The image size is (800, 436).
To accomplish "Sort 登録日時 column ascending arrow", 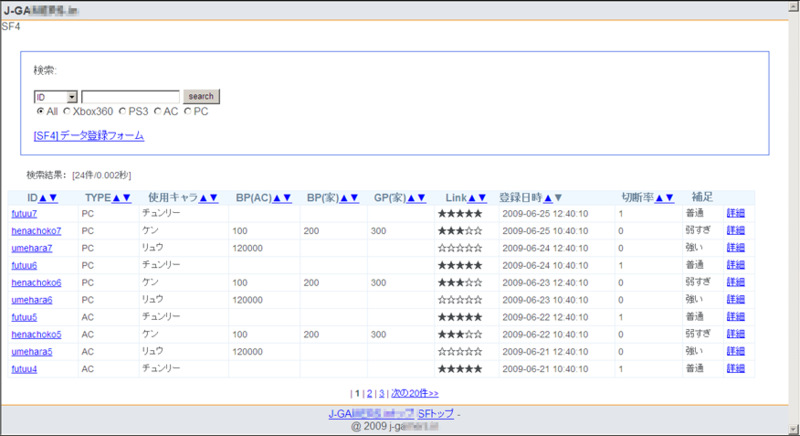I will [548, 198].
